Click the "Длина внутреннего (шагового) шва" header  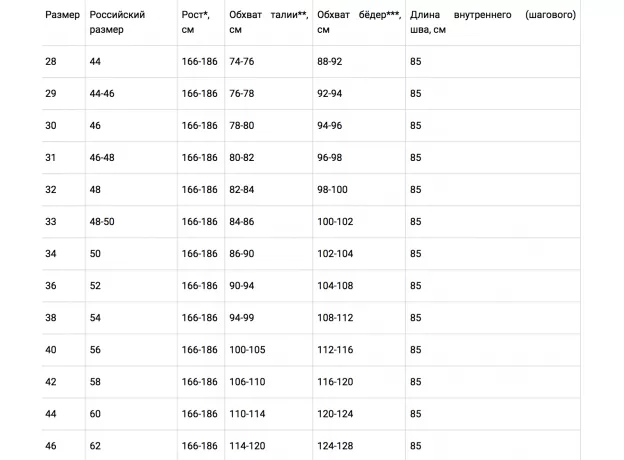pos(491,22)
